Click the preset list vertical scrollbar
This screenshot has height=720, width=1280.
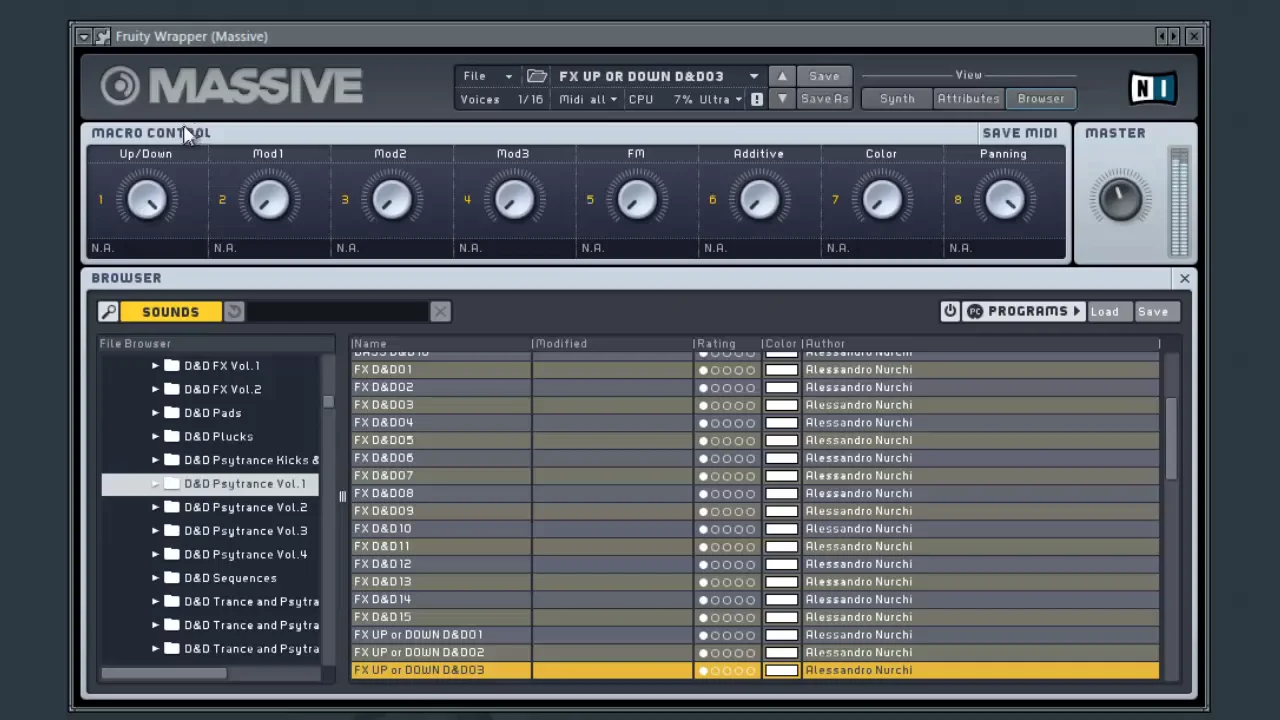pos(1170,437)
